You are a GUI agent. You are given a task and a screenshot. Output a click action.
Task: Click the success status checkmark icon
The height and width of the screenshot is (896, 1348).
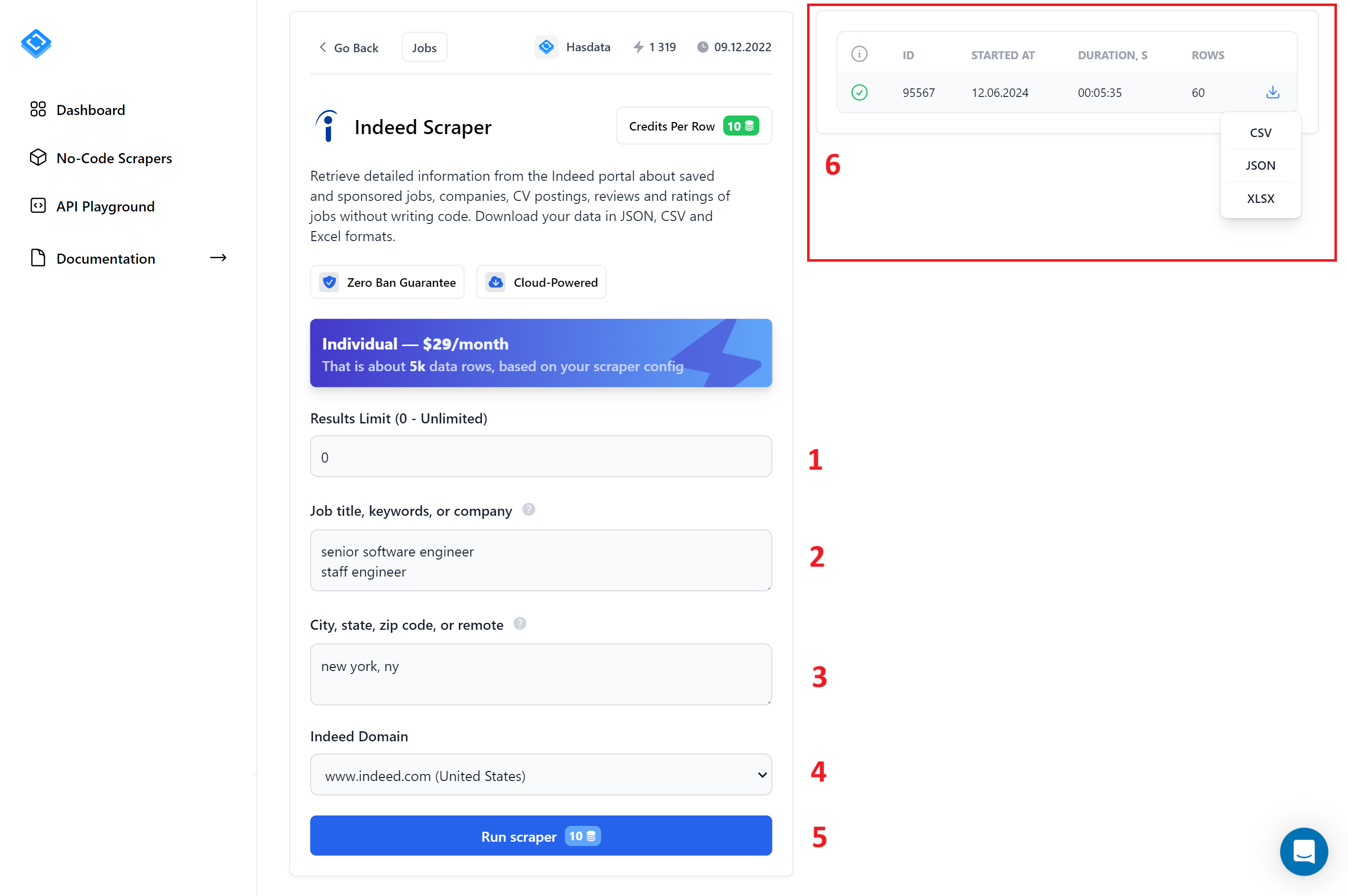coord(858,92)
